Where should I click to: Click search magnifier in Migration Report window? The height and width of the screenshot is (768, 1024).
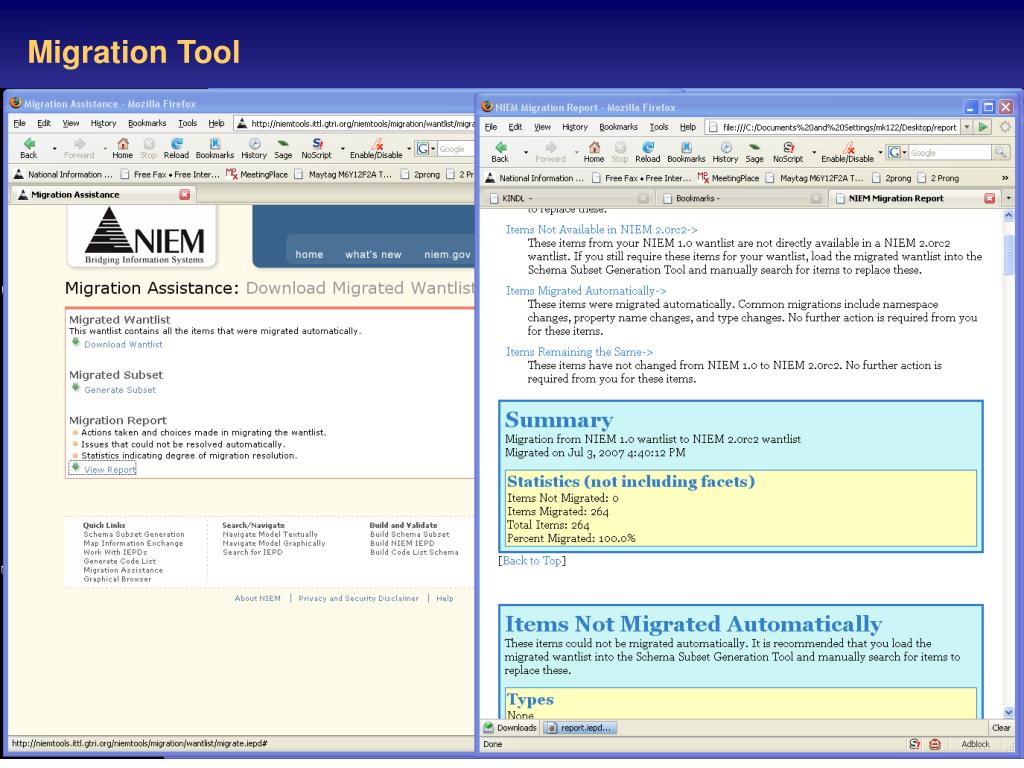[x=1000, y=152]
